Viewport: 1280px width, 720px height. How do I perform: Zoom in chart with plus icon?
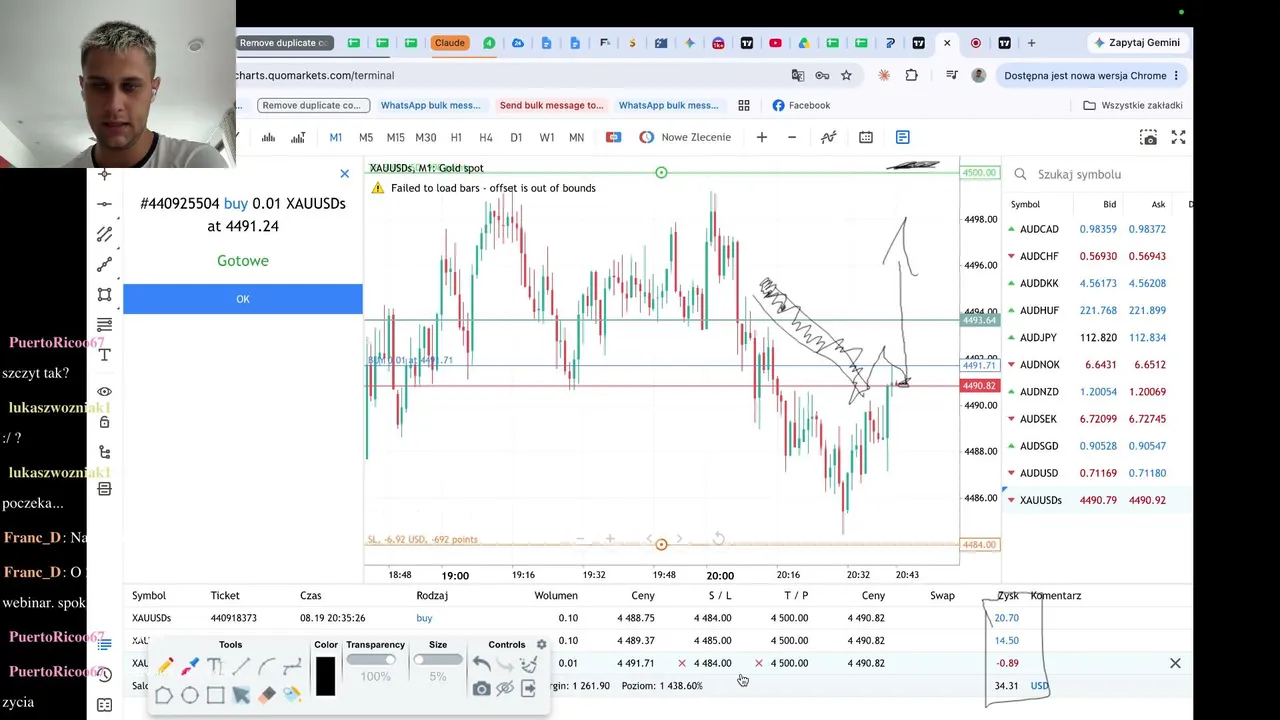pos(762,137)
